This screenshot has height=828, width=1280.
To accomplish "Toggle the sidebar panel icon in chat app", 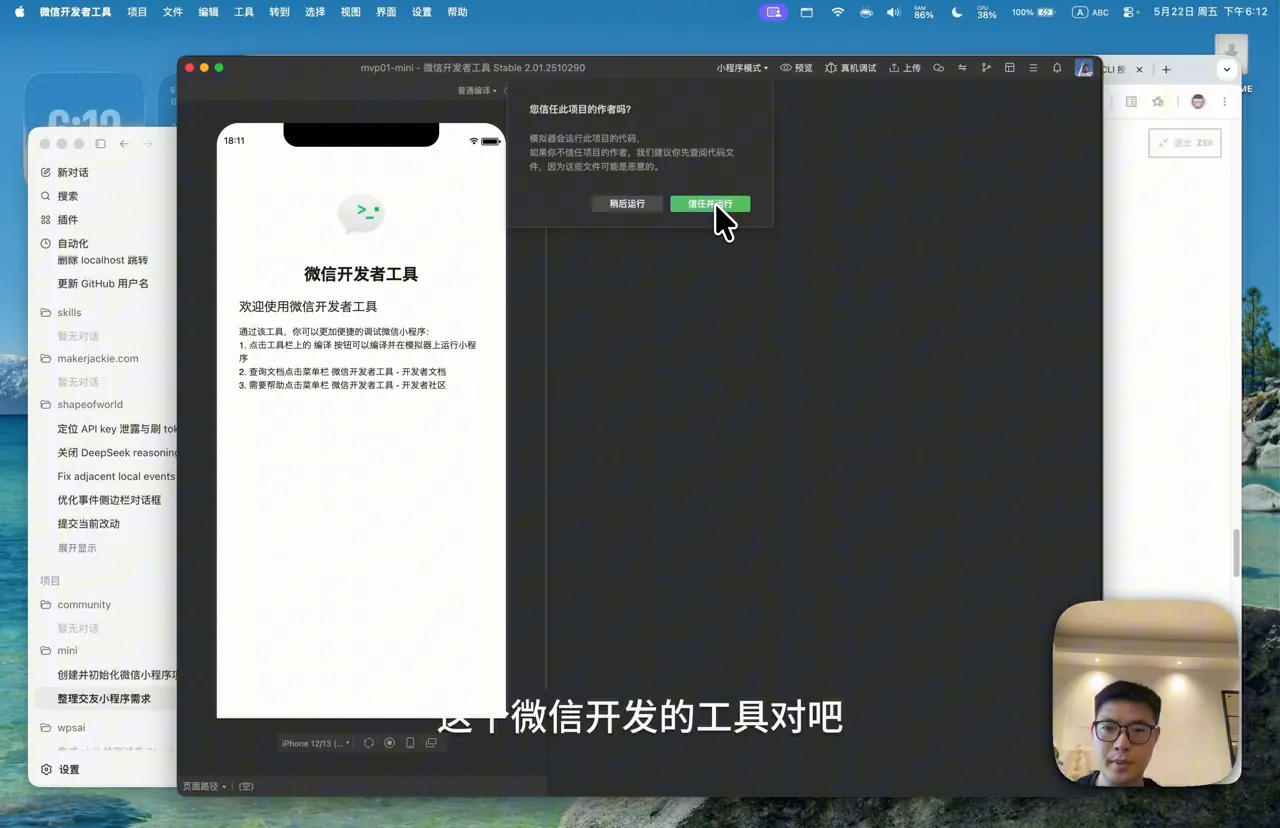I will pyautogui.click(x=100, y=144).
